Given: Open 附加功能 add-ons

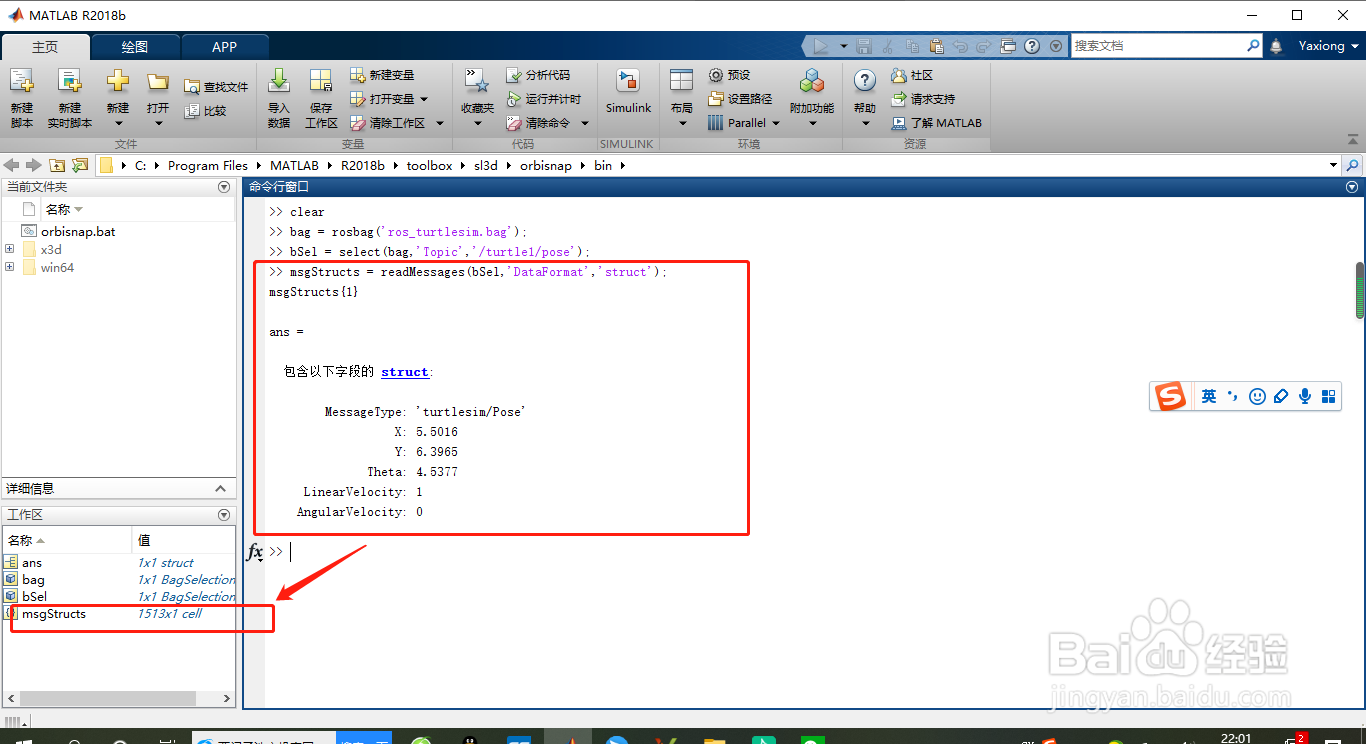Looking at the screenshot, I should (x=812, y=98).
